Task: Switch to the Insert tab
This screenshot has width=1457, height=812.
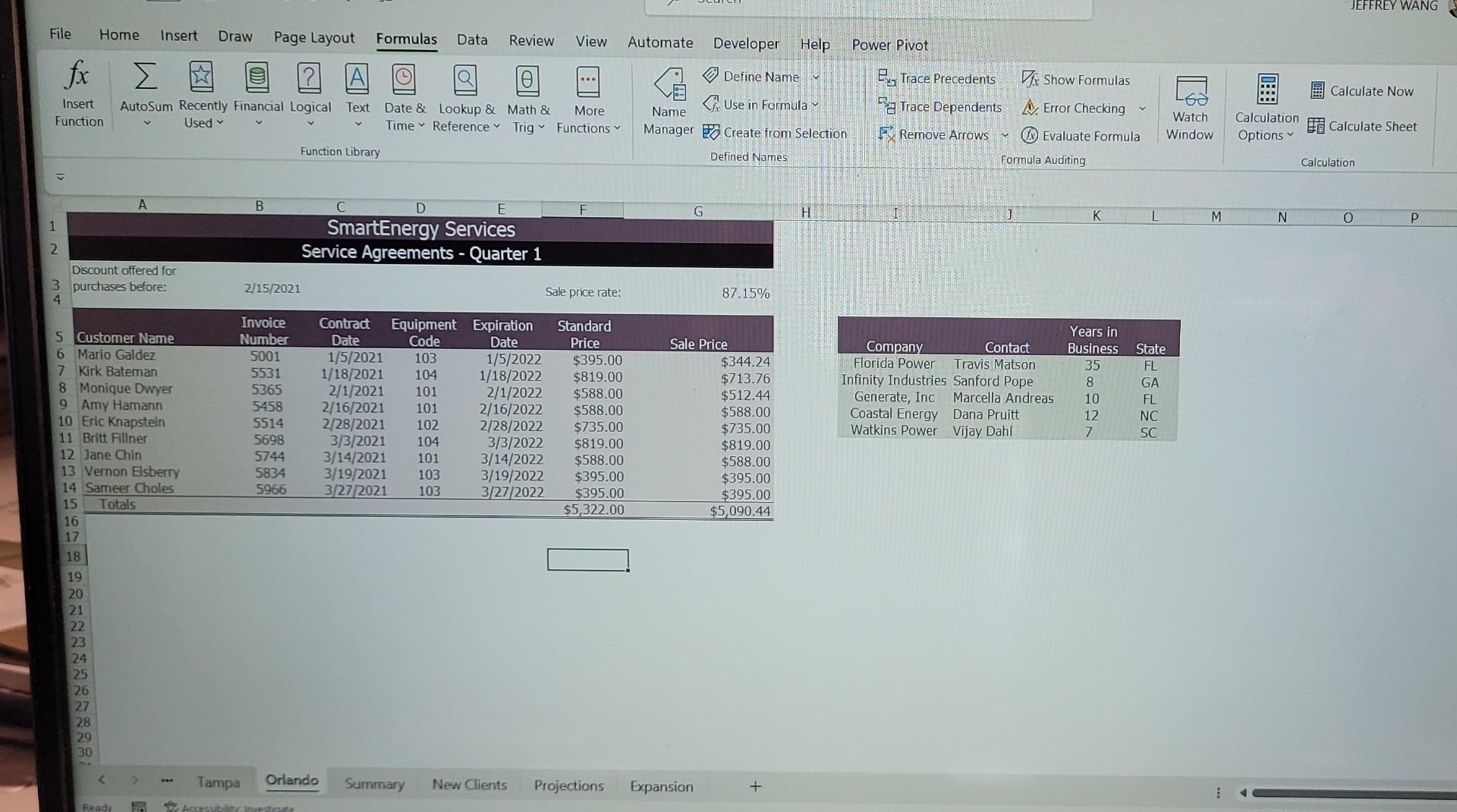Action: [x=178, y=36]
